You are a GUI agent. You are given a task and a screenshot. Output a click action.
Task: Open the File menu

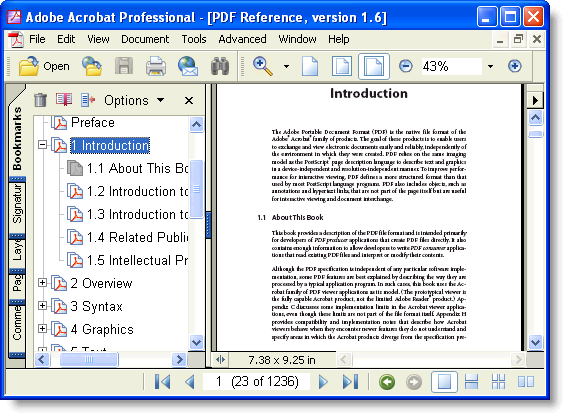37,39
